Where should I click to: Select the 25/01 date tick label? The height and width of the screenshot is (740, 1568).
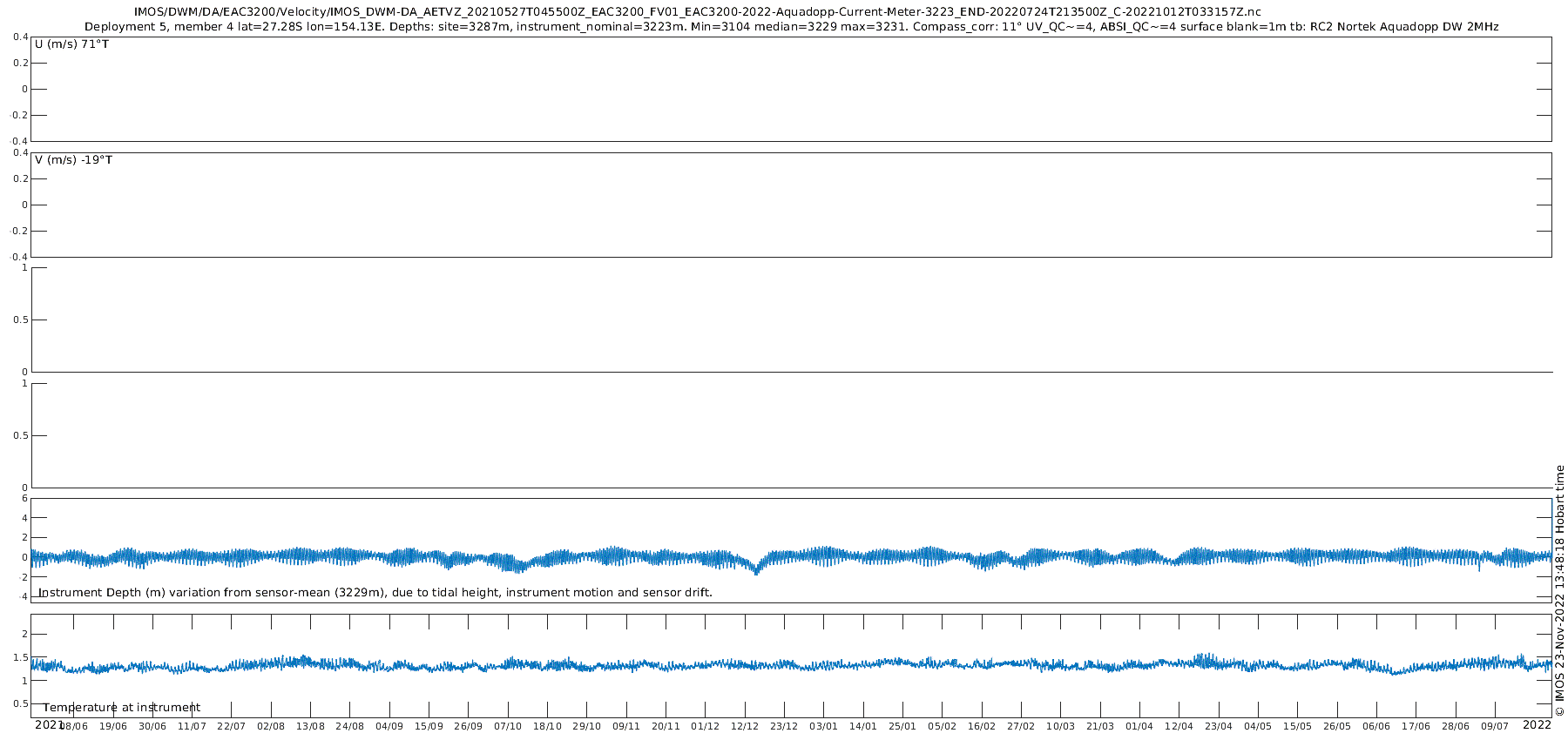(x=902, y=726)
